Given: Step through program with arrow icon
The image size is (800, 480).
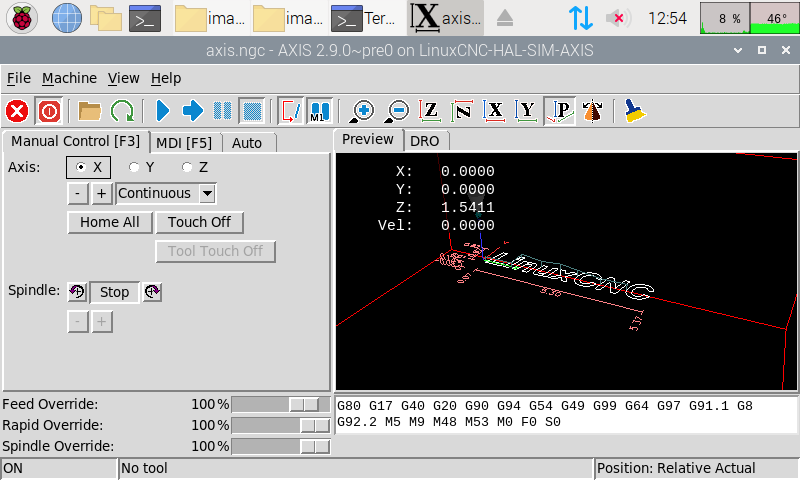Looking at the screenshot, I should tap(193, 111).
